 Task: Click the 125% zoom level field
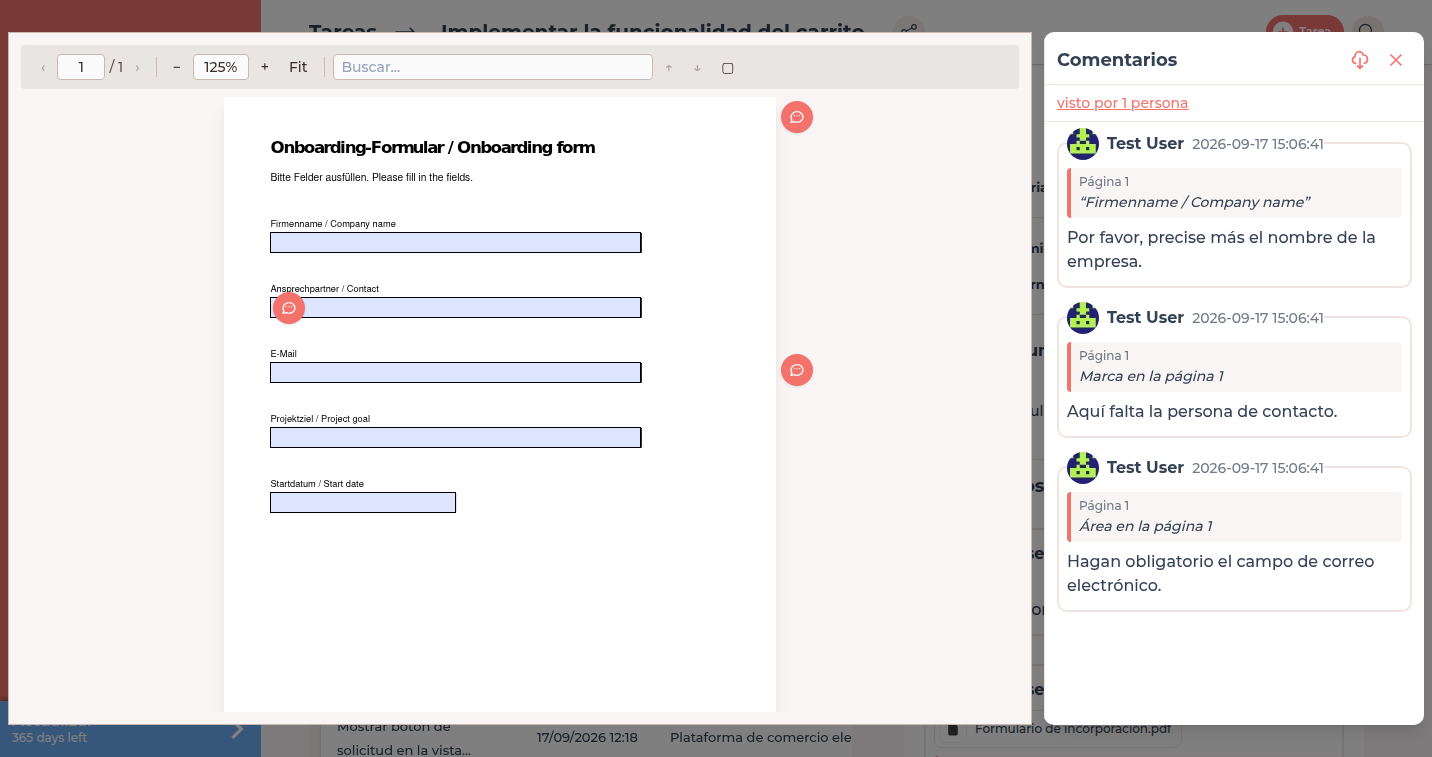tap(221, 67)
